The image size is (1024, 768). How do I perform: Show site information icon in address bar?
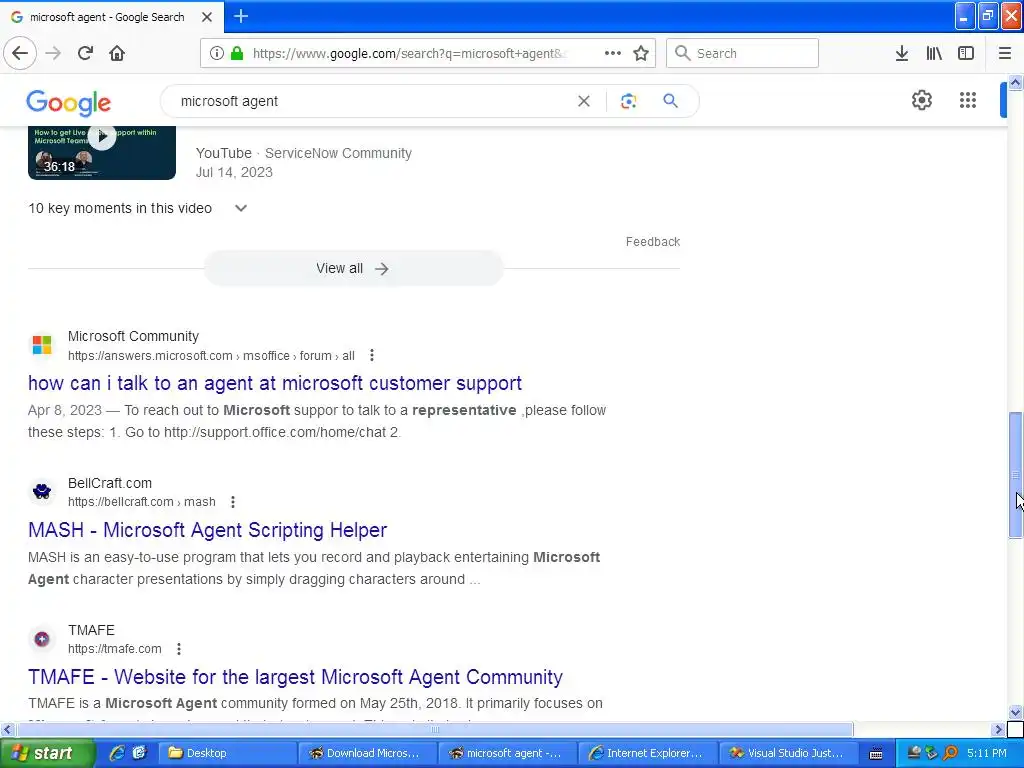point(216,53)
